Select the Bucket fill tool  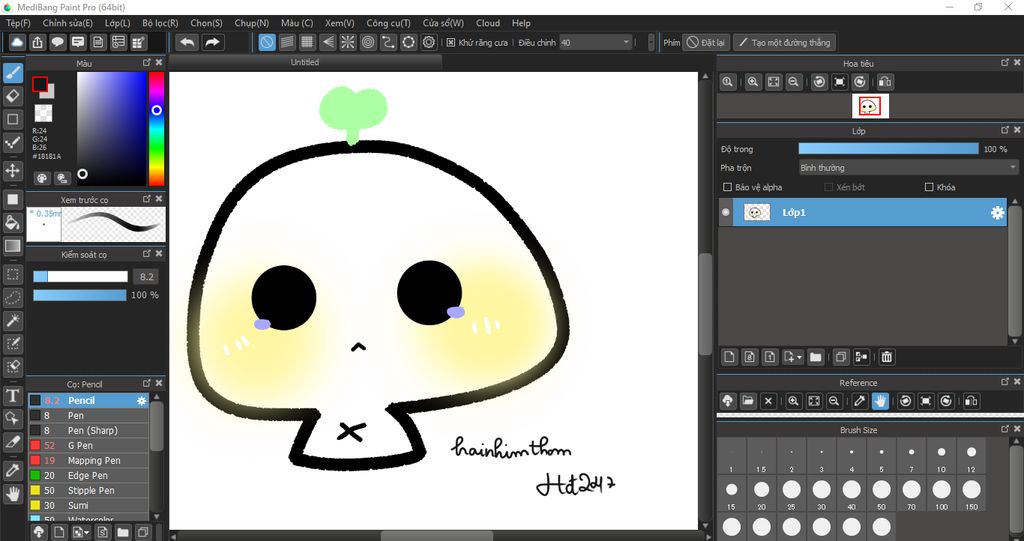[13, 223]
